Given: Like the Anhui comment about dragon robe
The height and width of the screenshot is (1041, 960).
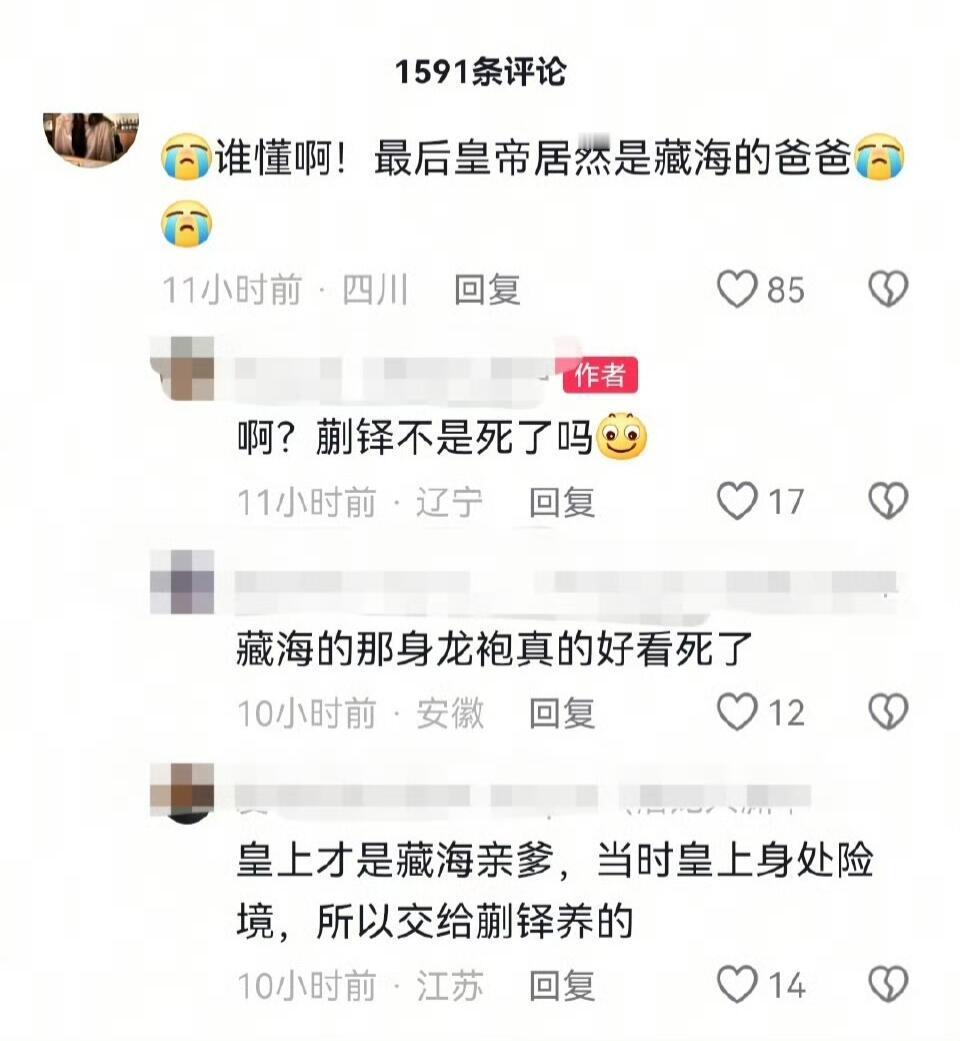Looking at the screenshot, I should pyautogui.click(x=737, y=712).
